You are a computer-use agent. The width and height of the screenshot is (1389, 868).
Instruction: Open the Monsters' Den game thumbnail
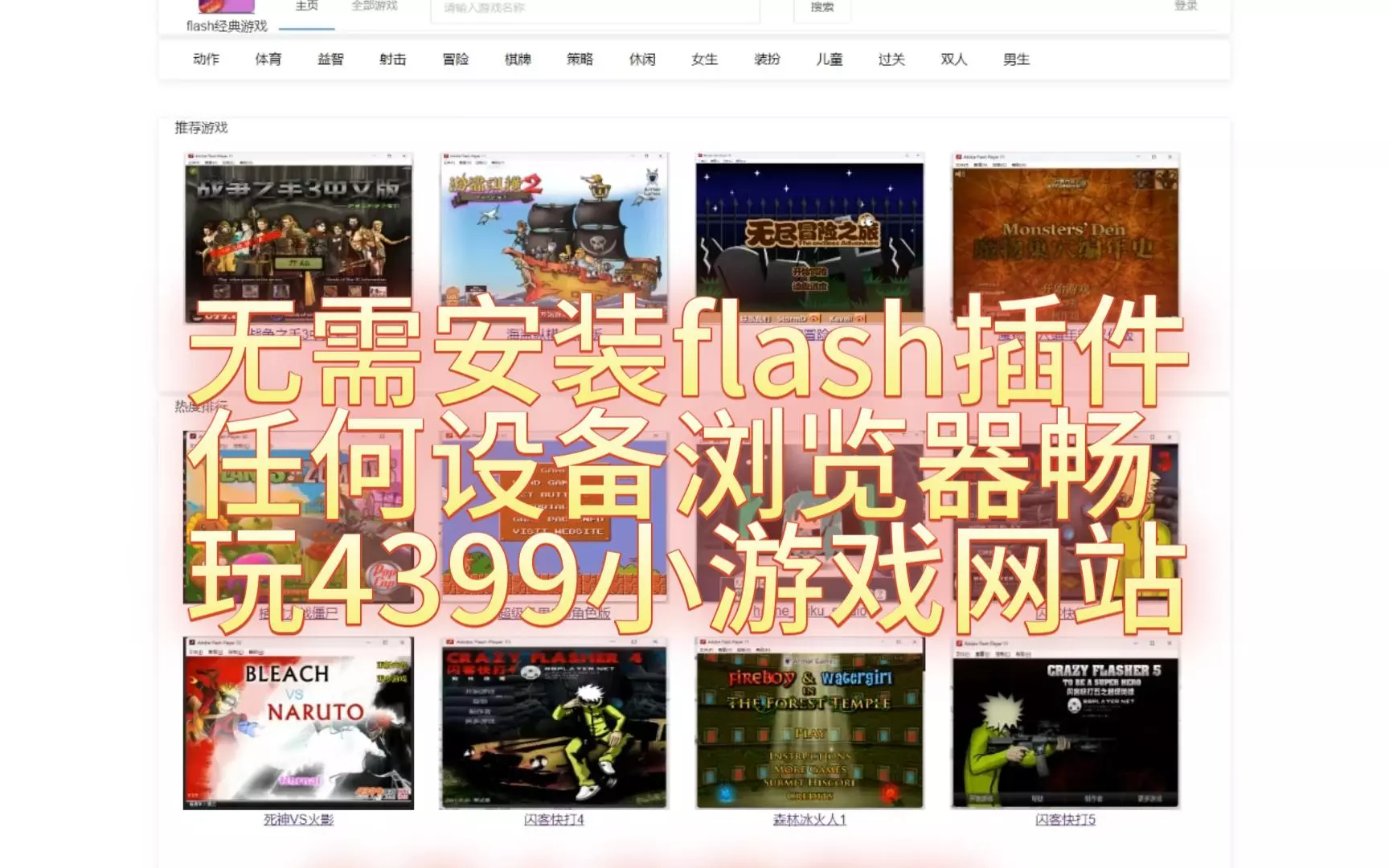click(1065, 238)
